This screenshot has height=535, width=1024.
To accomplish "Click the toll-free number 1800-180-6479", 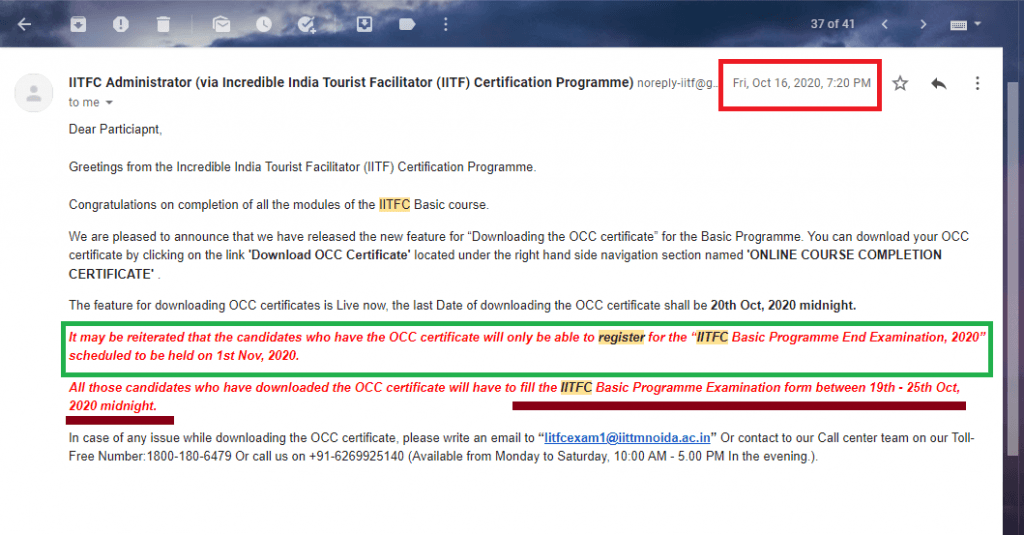I will (189, 456).
